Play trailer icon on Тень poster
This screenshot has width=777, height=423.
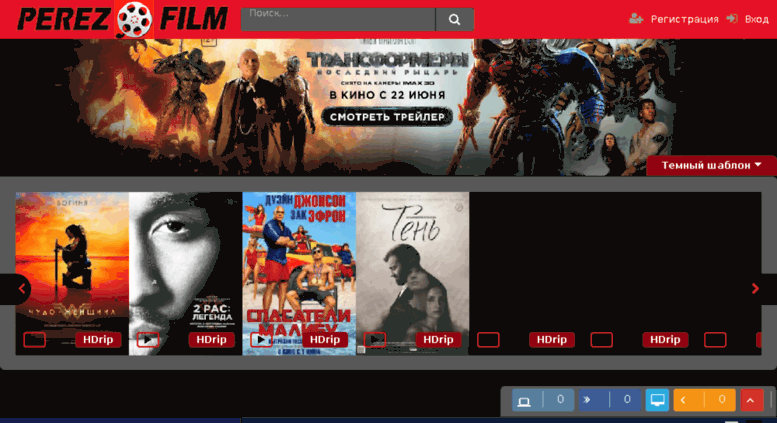[375, 340]
